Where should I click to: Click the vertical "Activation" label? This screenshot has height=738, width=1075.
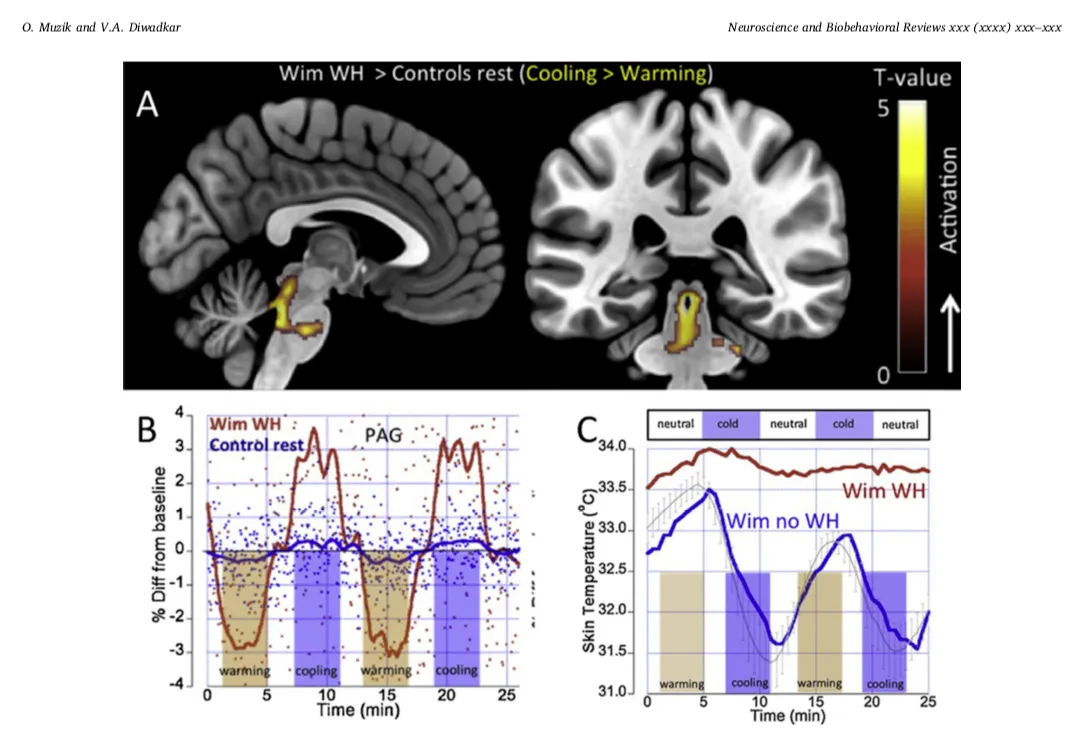click(947, 200)
